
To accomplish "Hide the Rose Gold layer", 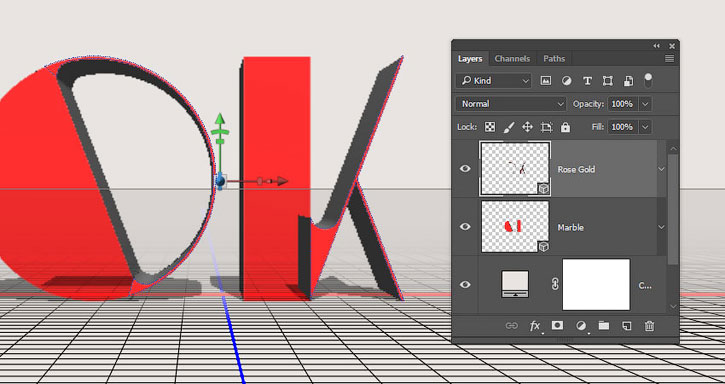I will tap(465, 169).
